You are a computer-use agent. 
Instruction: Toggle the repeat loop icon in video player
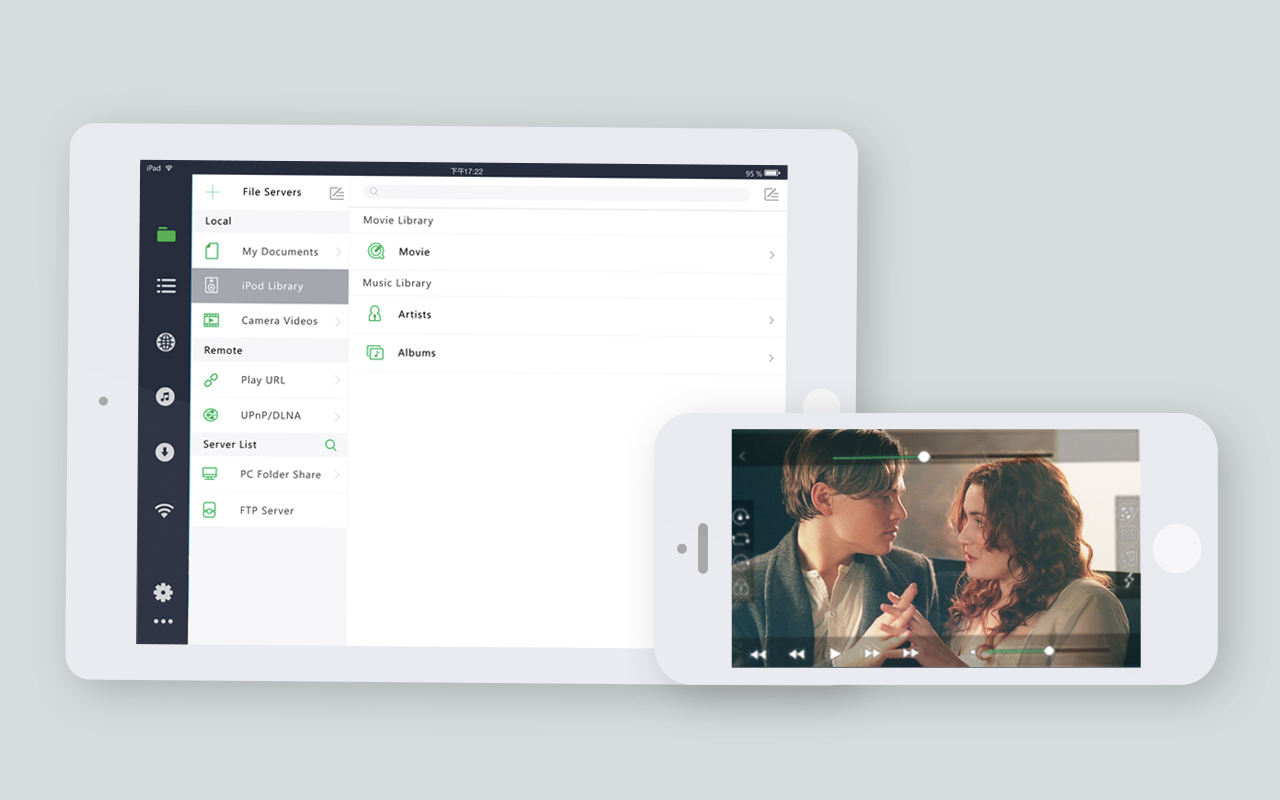(x=741, y=539)
